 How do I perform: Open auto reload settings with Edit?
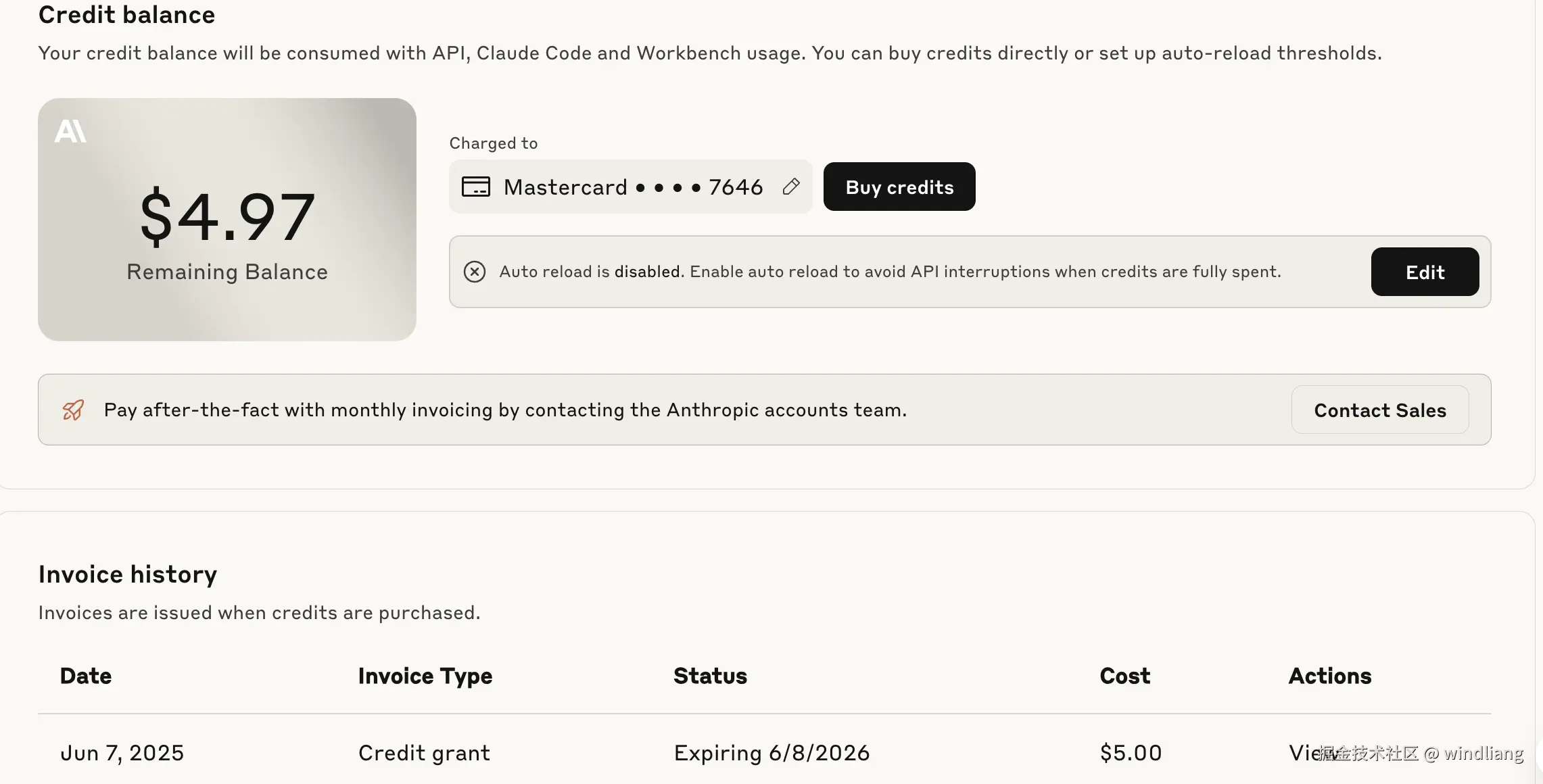1425,272
